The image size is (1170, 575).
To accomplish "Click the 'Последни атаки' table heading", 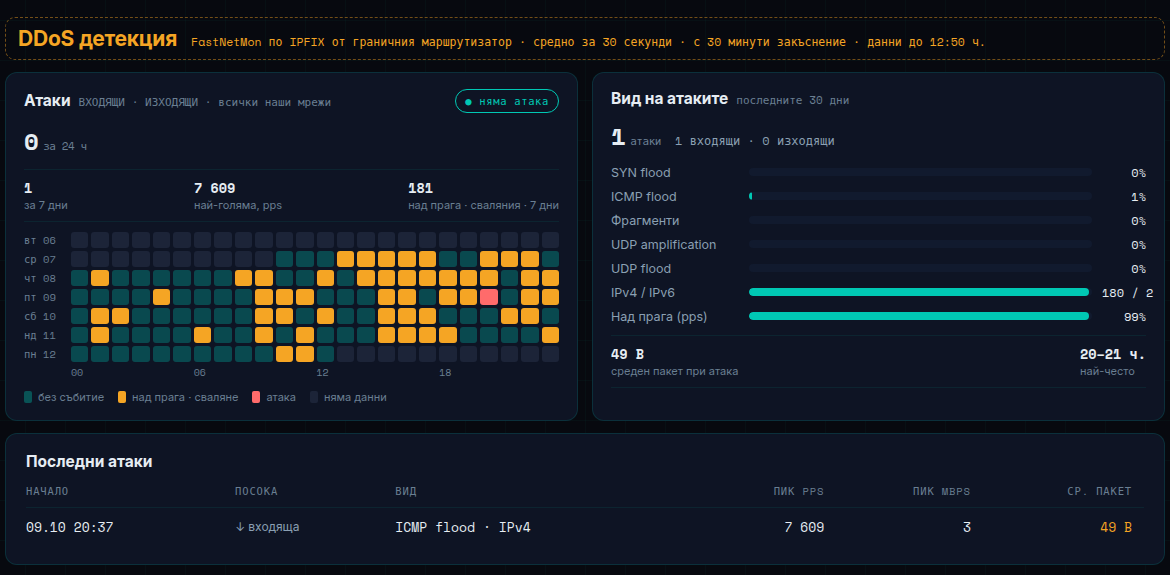I will pos(89,462).
